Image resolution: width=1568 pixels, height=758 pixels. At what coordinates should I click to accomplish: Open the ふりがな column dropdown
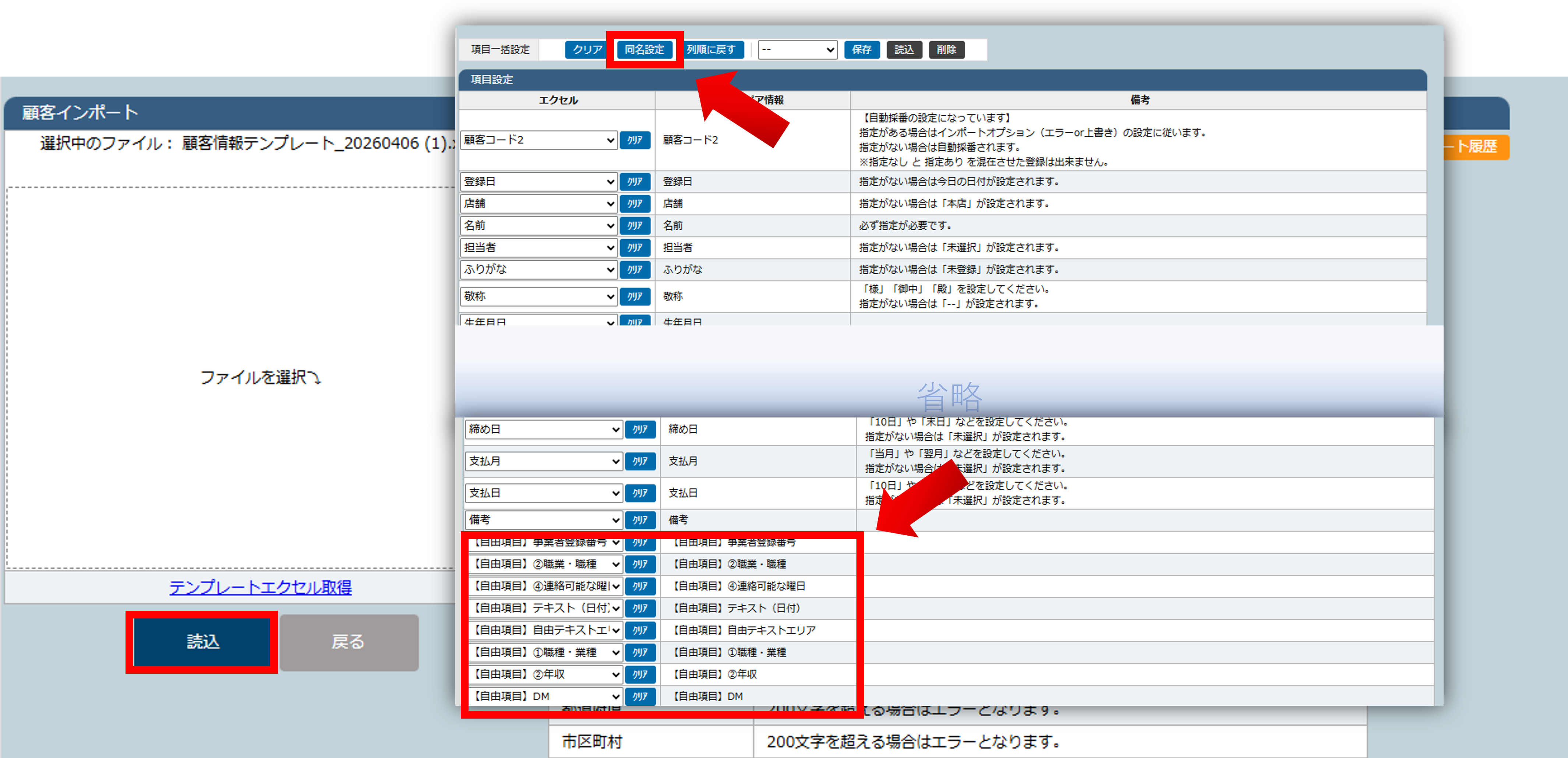(539, 269)
